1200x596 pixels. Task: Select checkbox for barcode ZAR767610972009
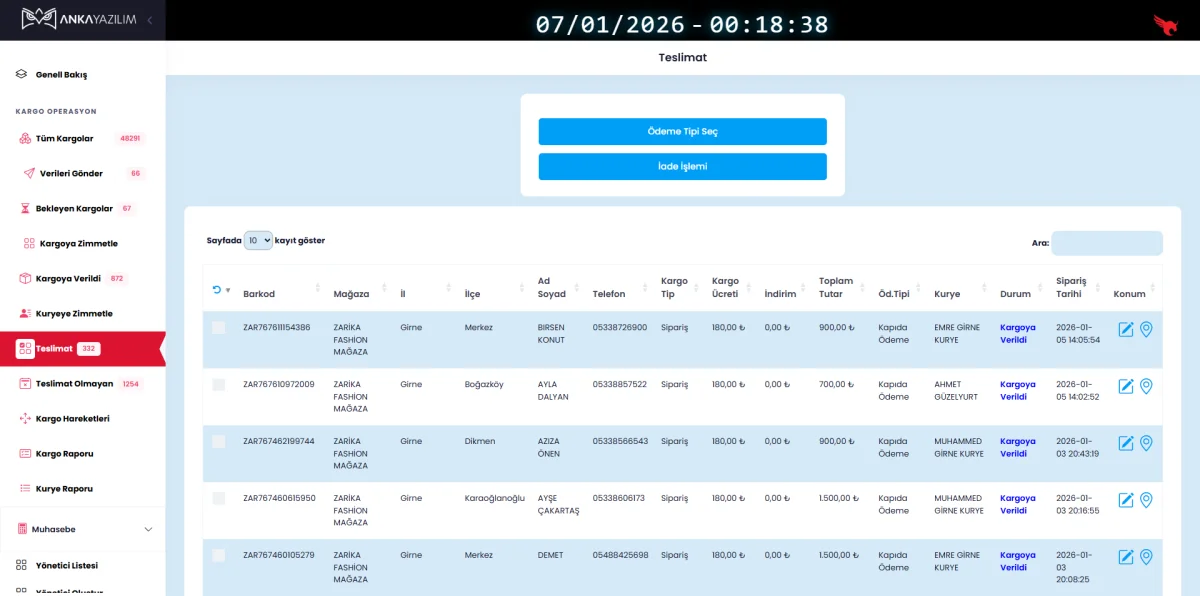(219, 385)
